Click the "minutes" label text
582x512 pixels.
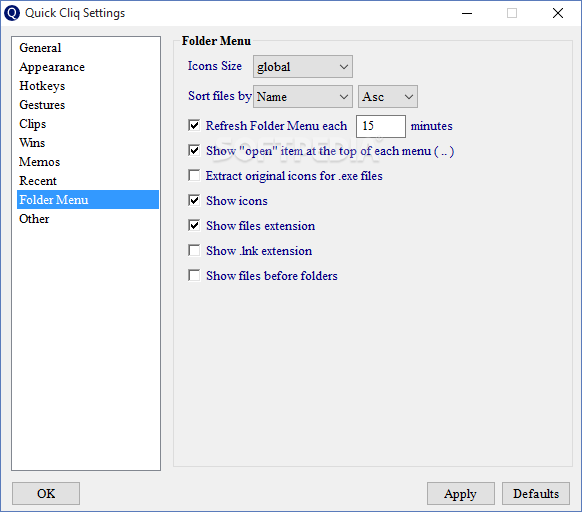[431, 126]
